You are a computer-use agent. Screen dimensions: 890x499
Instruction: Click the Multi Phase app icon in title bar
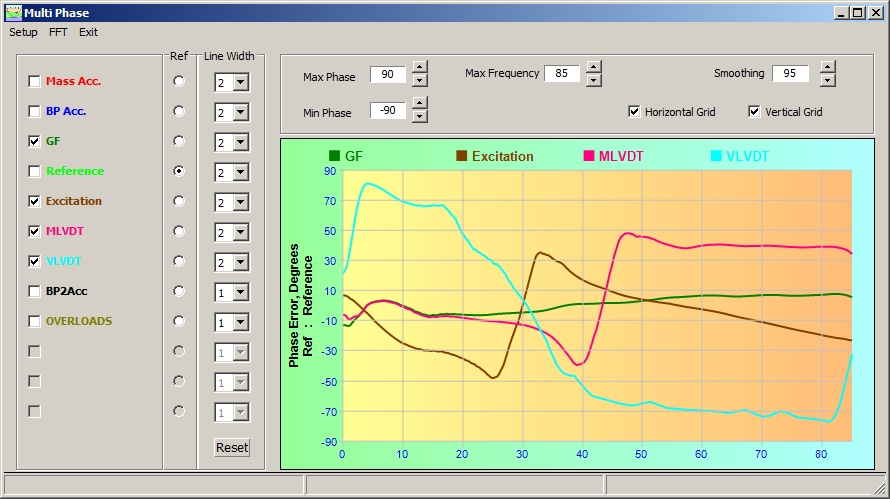[x=14, y=12]
